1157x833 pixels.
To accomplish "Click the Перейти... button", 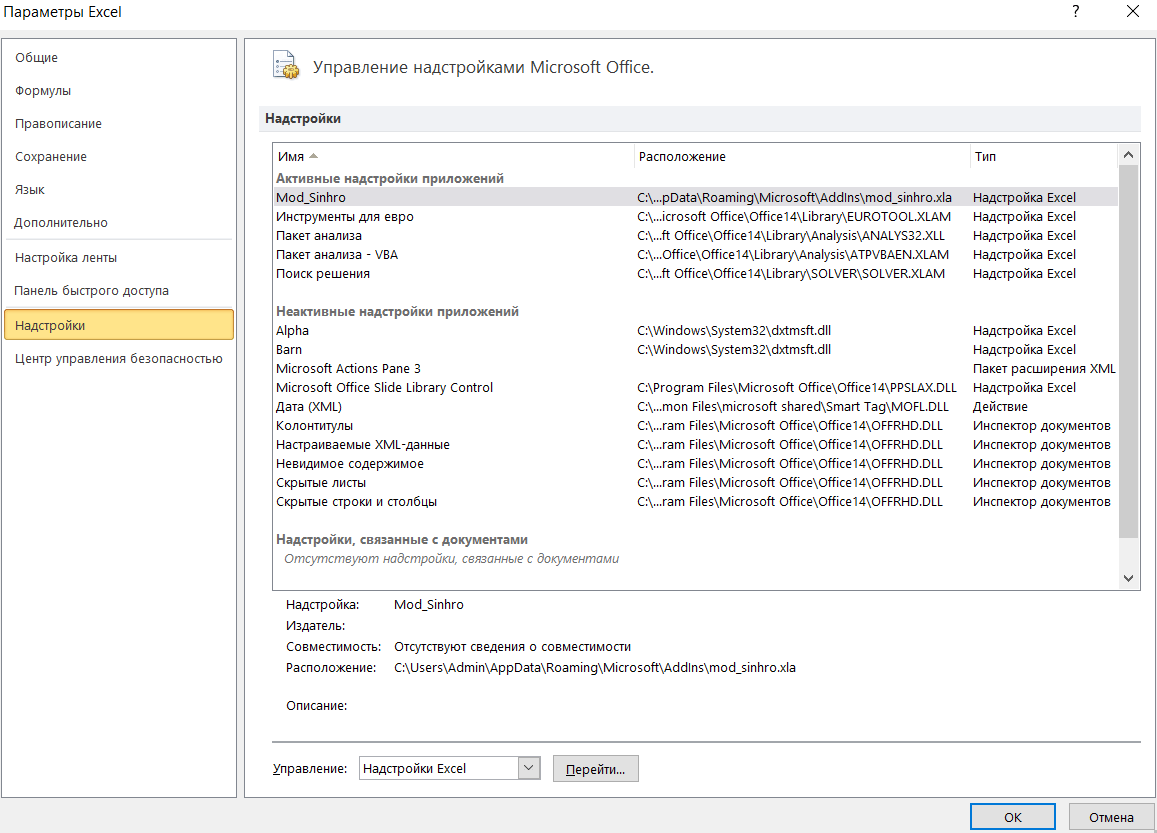I will pyautogui.click(x=595, y=769).
